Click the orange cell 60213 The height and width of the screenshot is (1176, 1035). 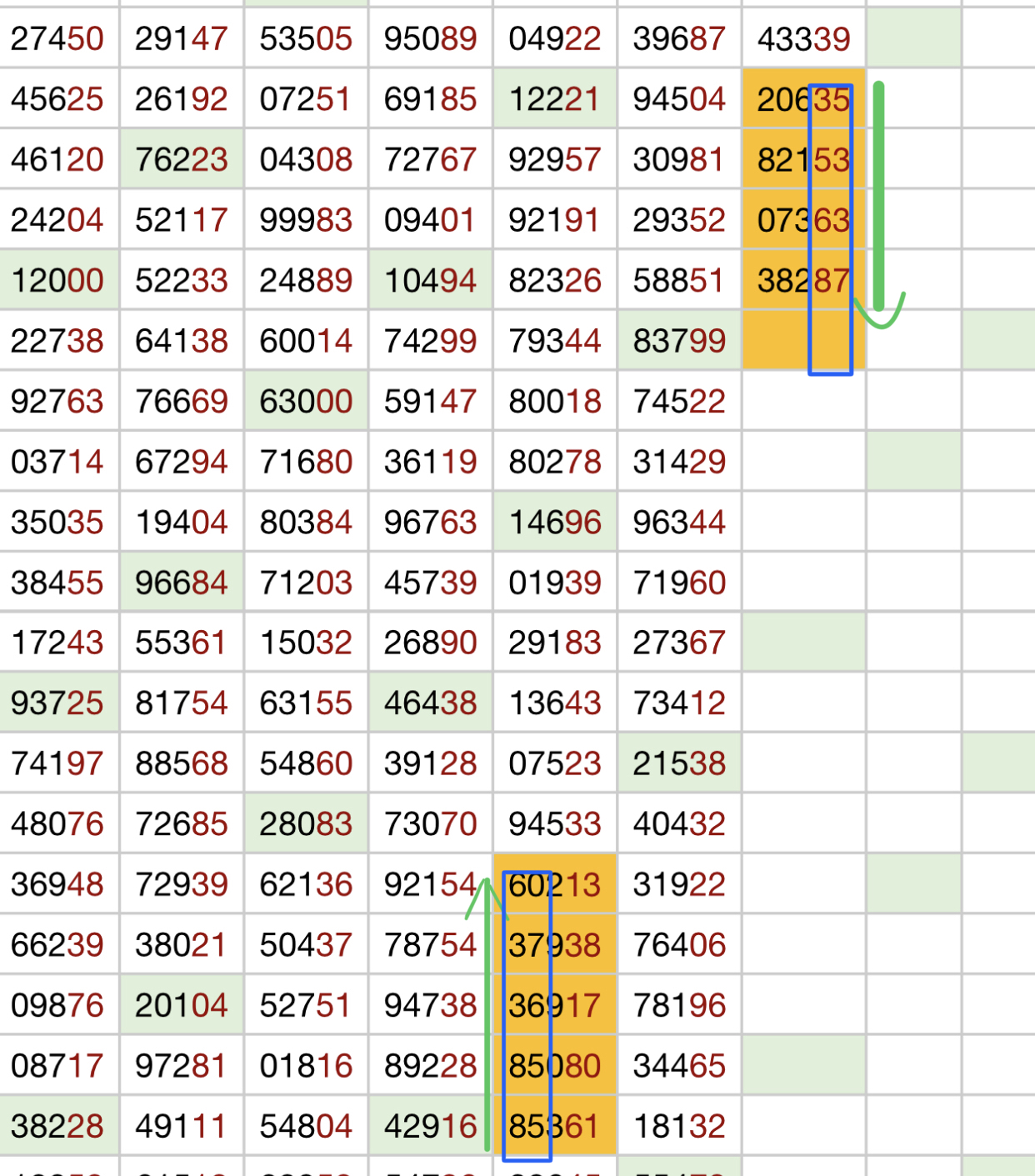(x=555, y=884)
